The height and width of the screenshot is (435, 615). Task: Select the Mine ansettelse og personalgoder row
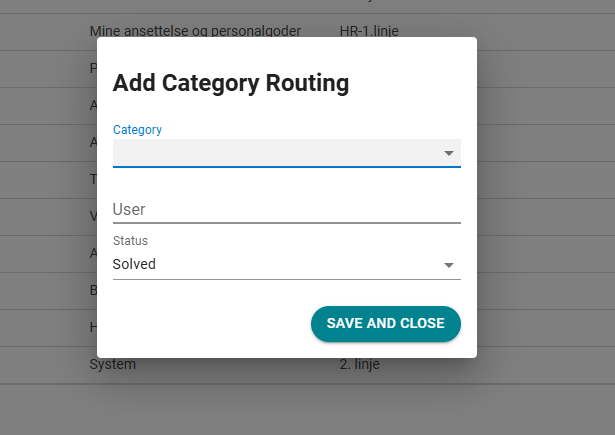[195, 31]
